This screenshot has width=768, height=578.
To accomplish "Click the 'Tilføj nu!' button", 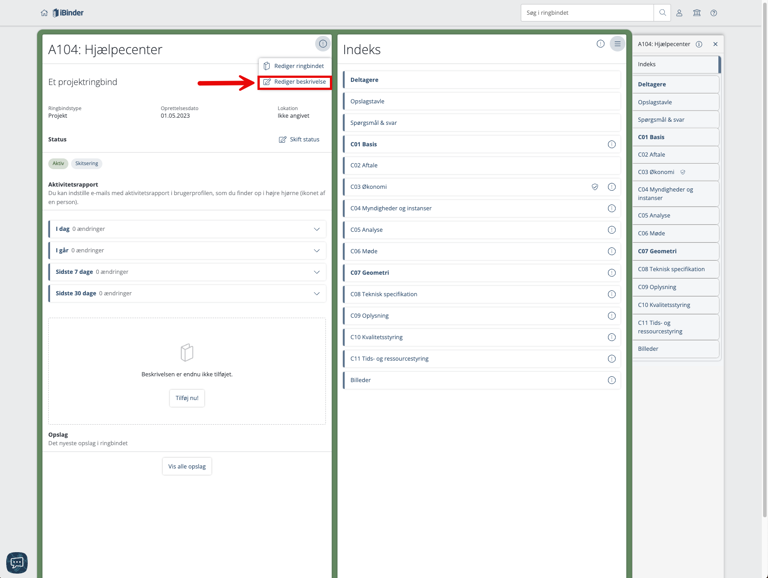I will click(x=187, y=398).
